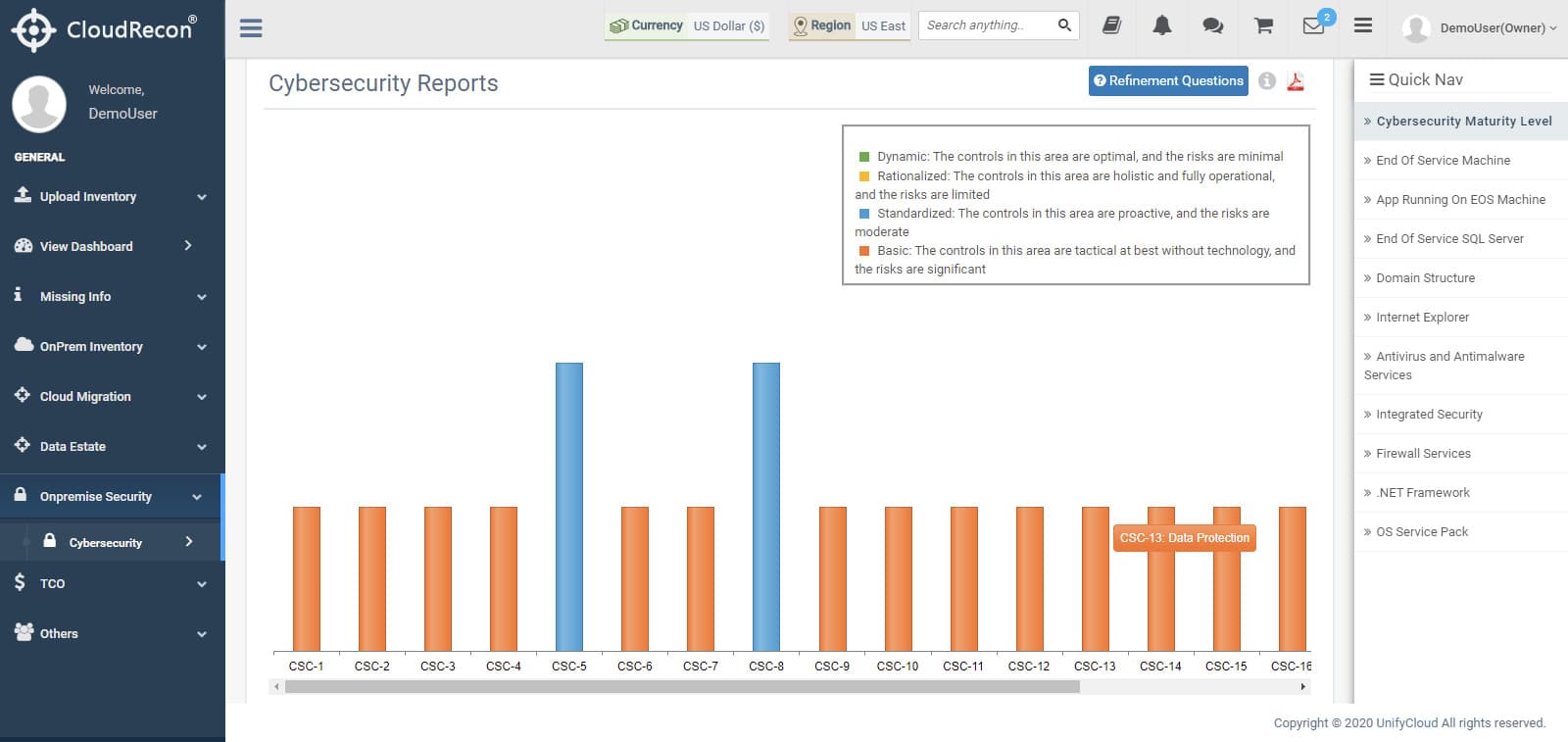Open the DemoUser(Owner) account dropdown
This screenshot has height=742, width=1568.
point(1480,27)
